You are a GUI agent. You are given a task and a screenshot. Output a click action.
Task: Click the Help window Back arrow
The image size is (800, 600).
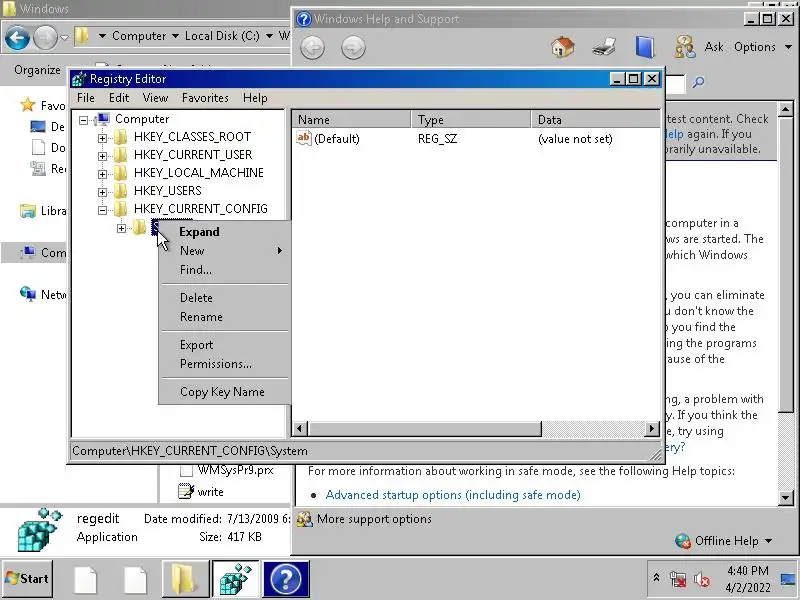pos(312,47)
